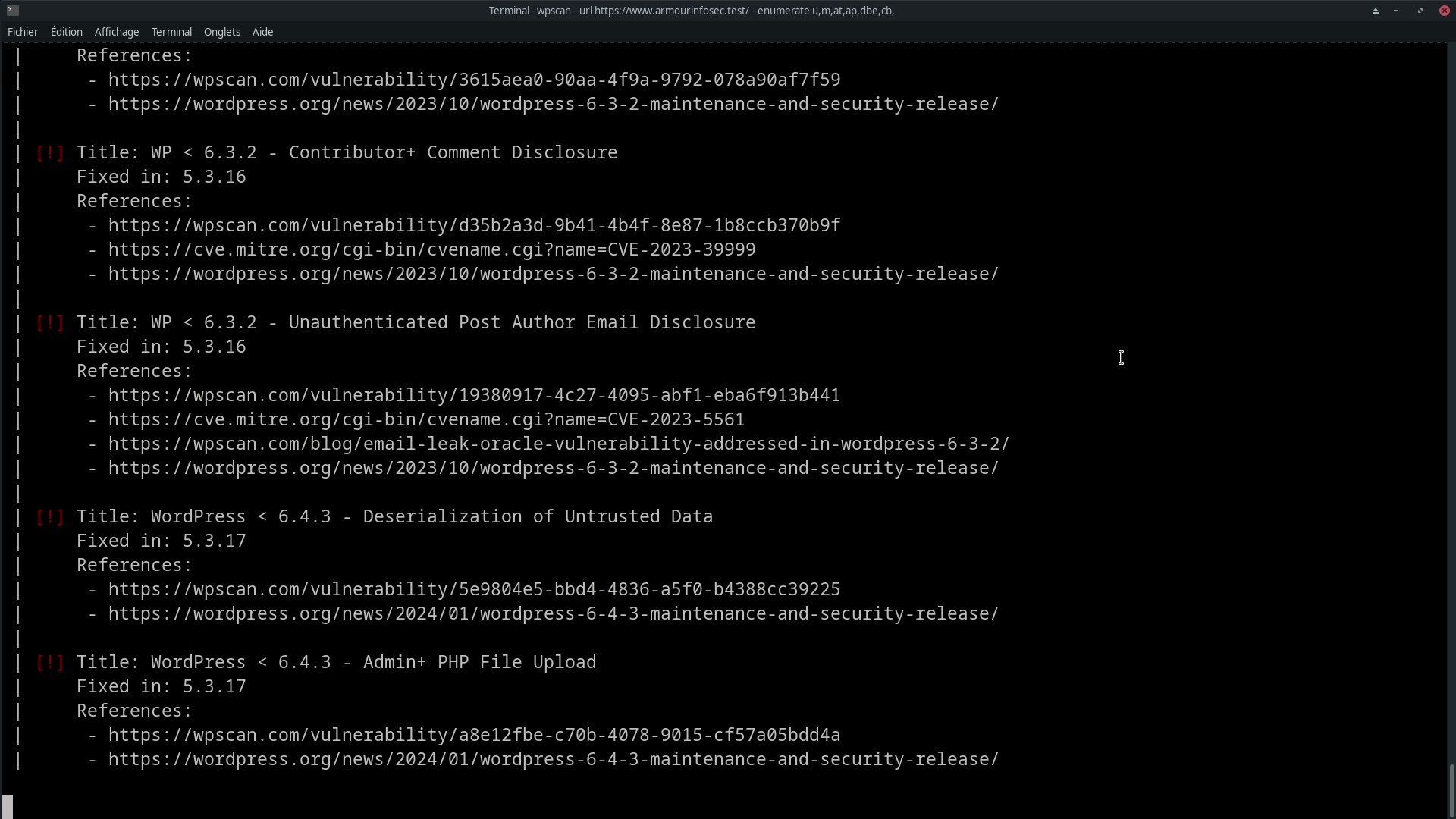Click the terminal cursor block at the prompt
1456x819 pixels.
coord(8,806)
